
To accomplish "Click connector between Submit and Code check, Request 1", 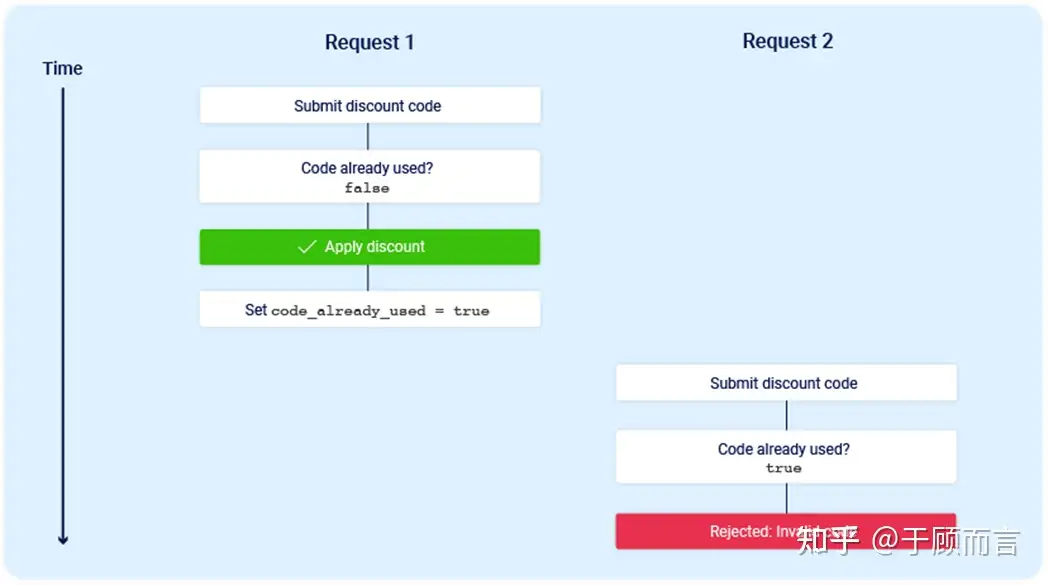I will (x=368, y=136).
